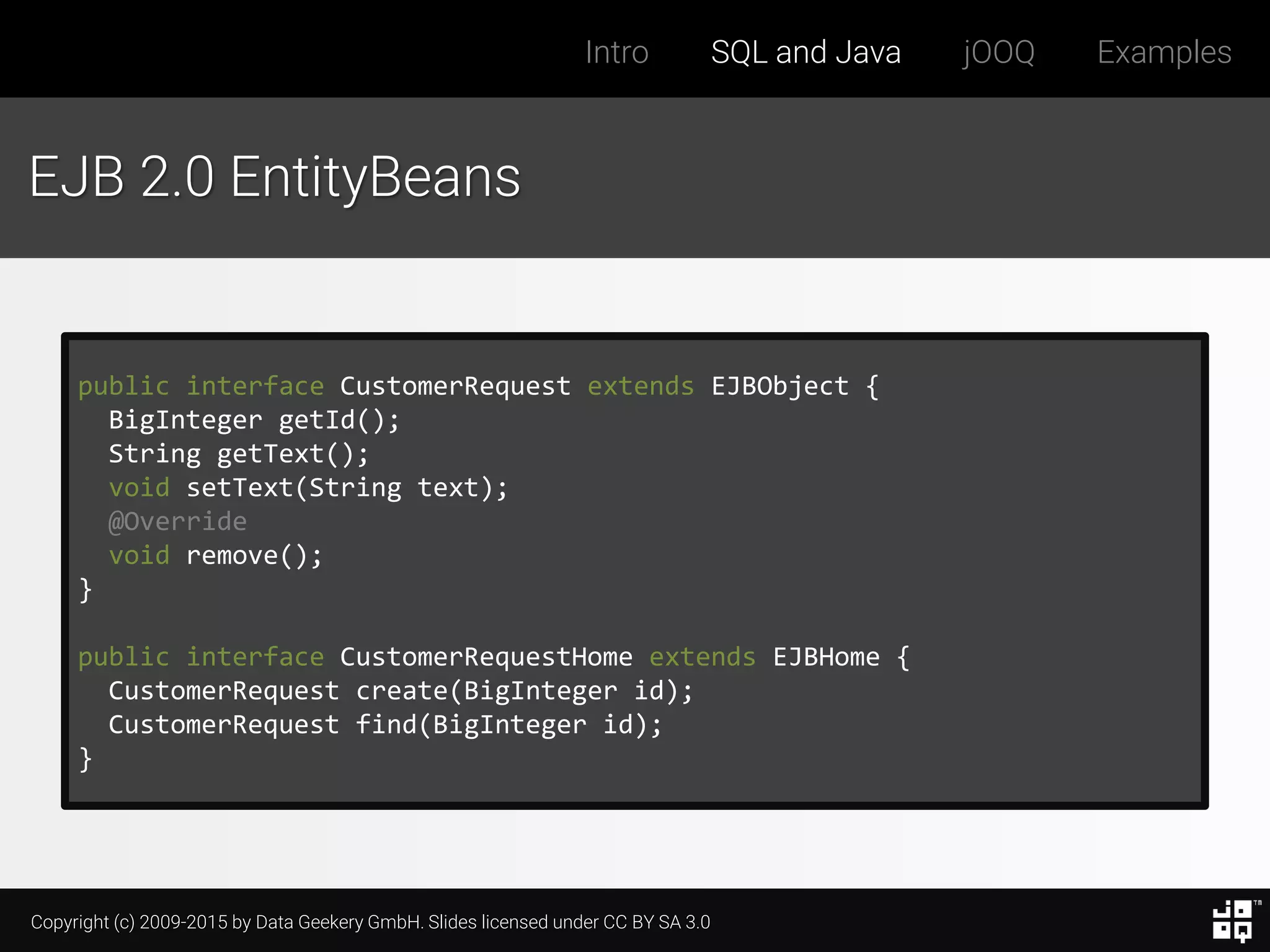Select the @Override annotation line

[x=177, y=521]
